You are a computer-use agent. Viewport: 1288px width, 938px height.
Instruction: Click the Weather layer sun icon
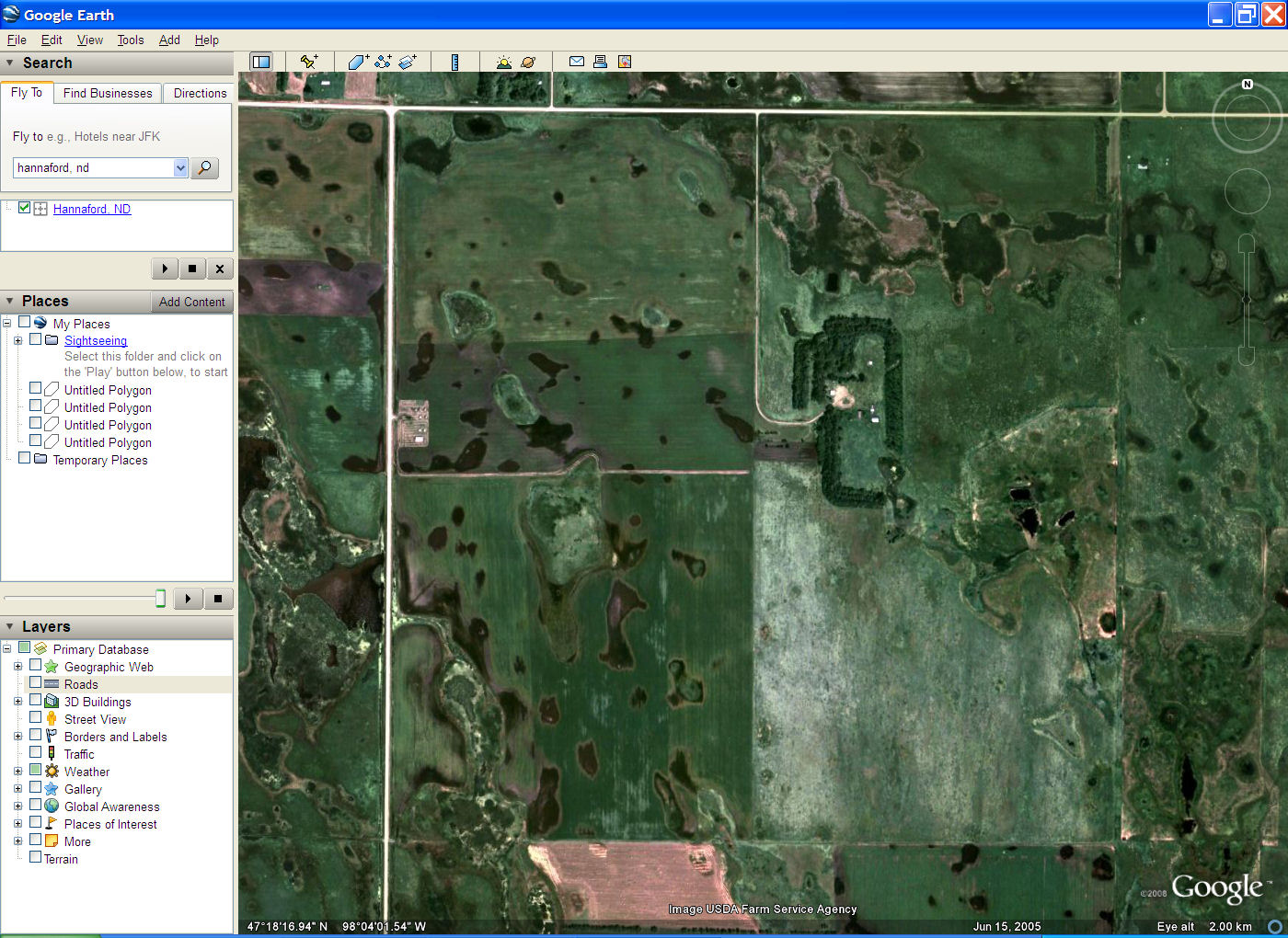[x=52, y=771]
